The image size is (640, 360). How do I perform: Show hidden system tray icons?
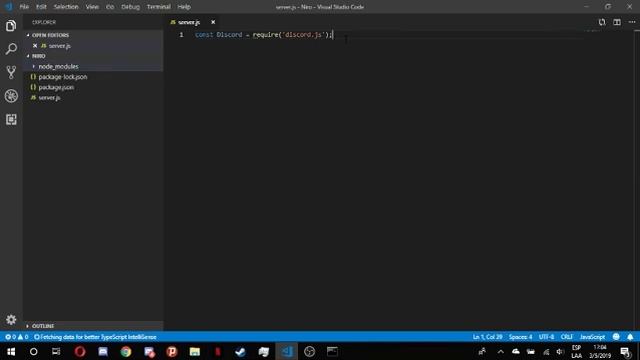pos(500,351)
